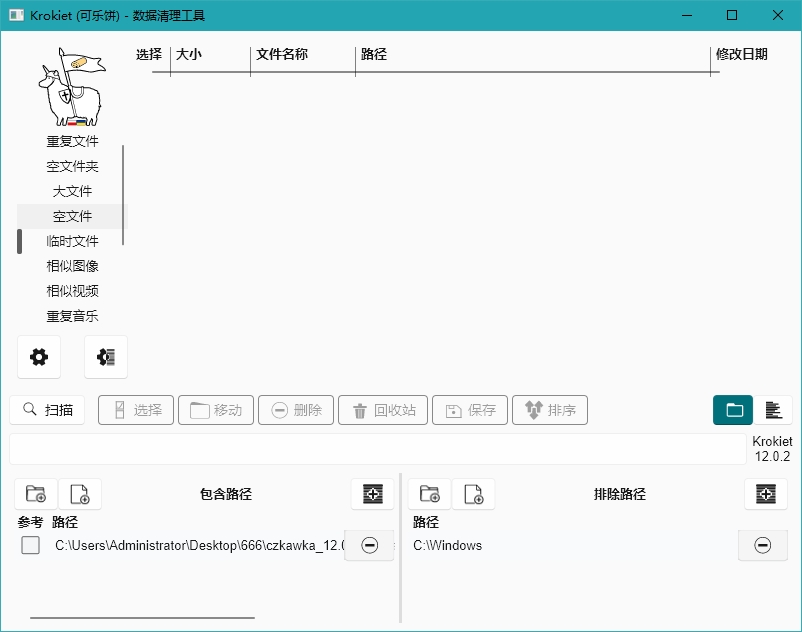This screenshot has width=802, height=632.
Task: Select the 空文件夹 tool
Action: tap(72, 166)
